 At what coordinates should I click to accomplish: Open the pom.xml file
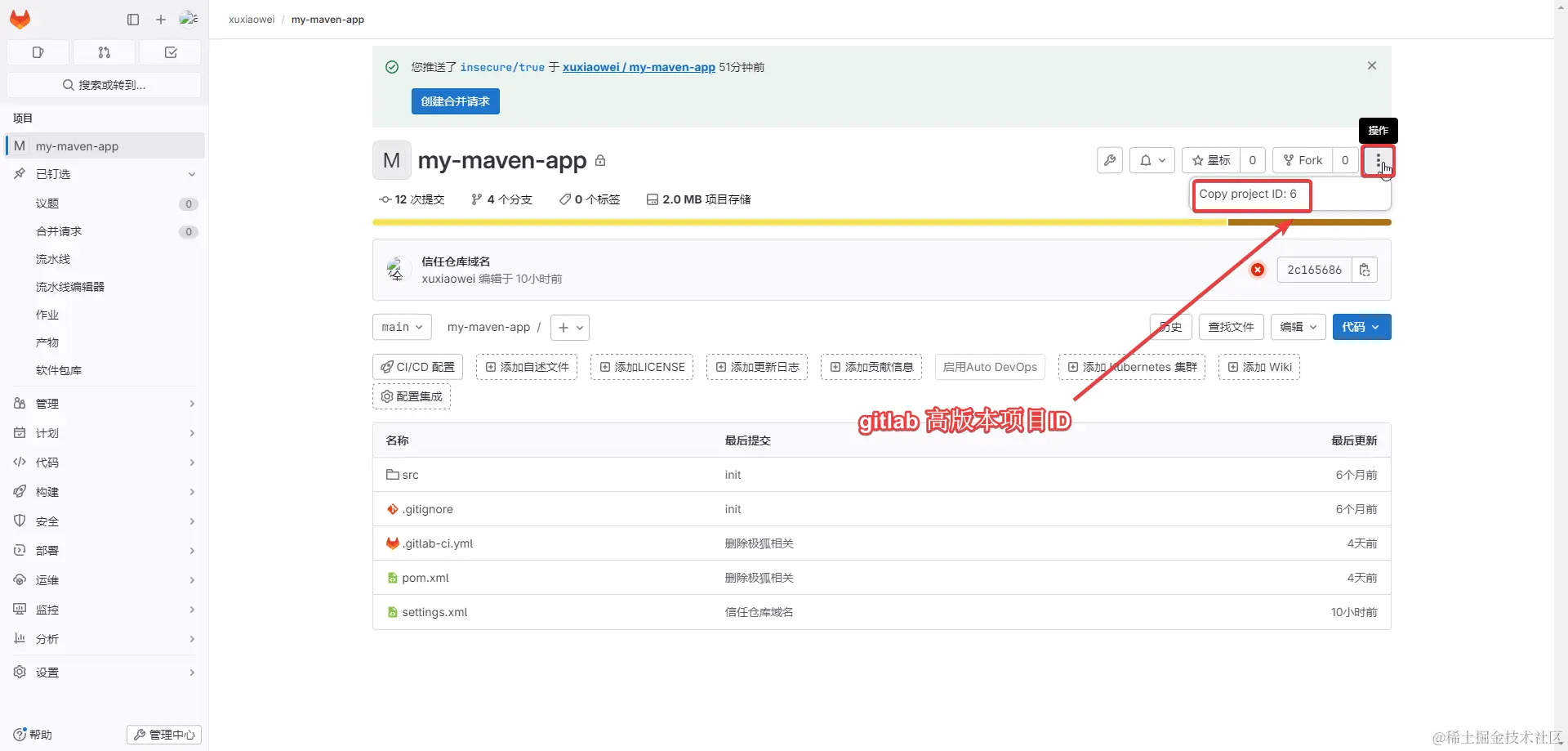(x=425, y=578)
